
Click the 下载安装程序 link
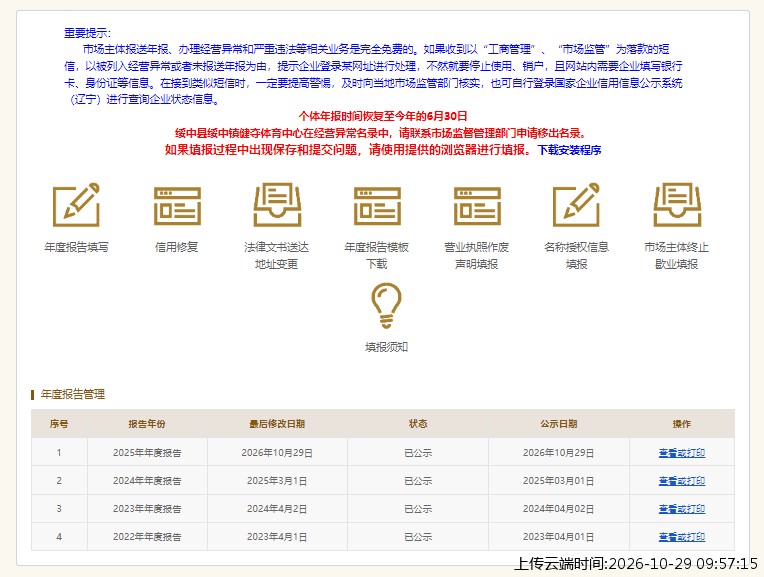[569, 150]
